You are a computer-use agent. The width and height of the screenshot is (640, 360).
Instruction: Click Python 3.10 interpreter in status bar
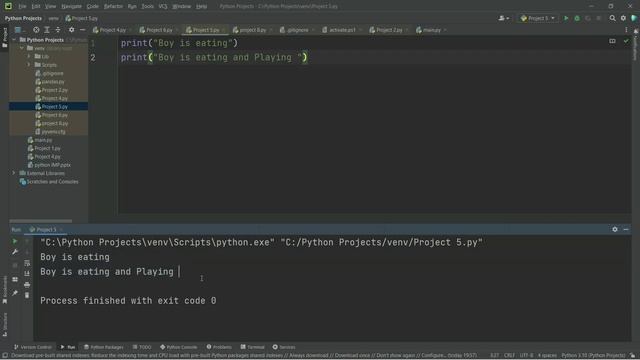click(593, 356)
